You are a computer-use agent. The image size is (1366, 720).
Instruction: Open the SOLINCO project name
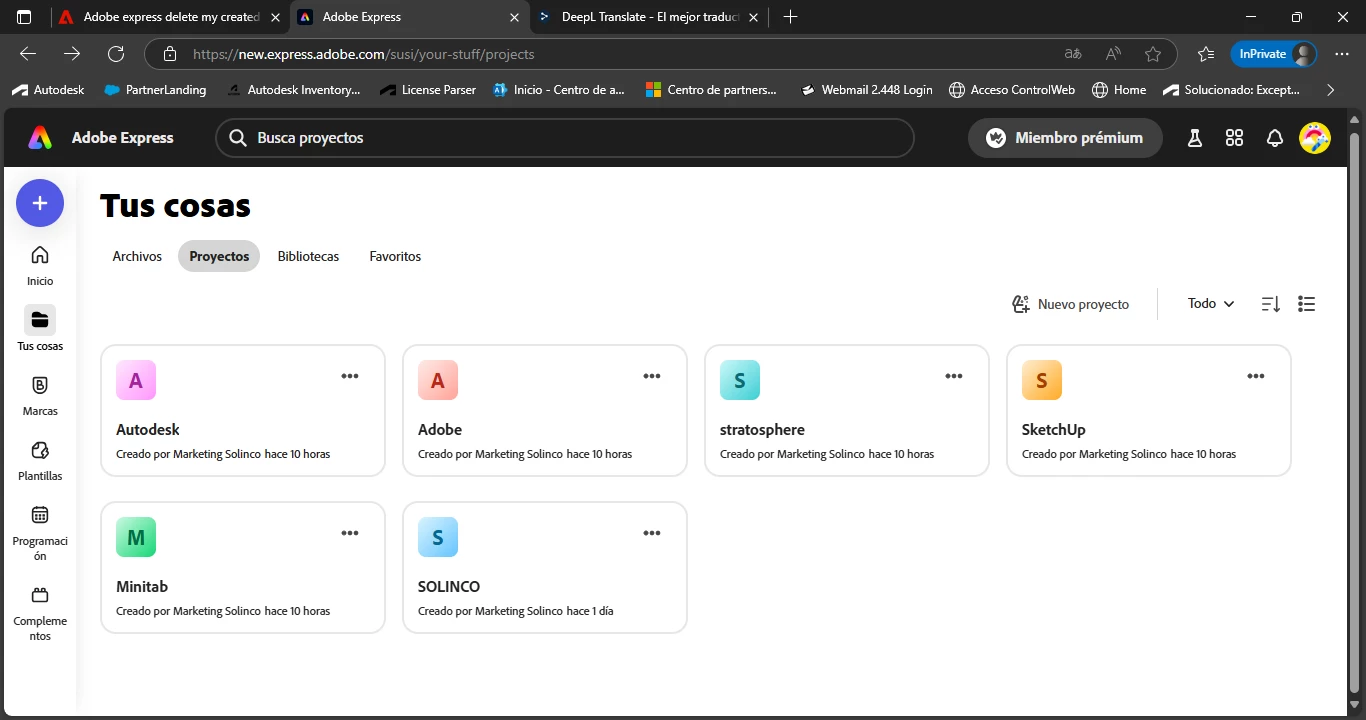(x=449, y=587)
